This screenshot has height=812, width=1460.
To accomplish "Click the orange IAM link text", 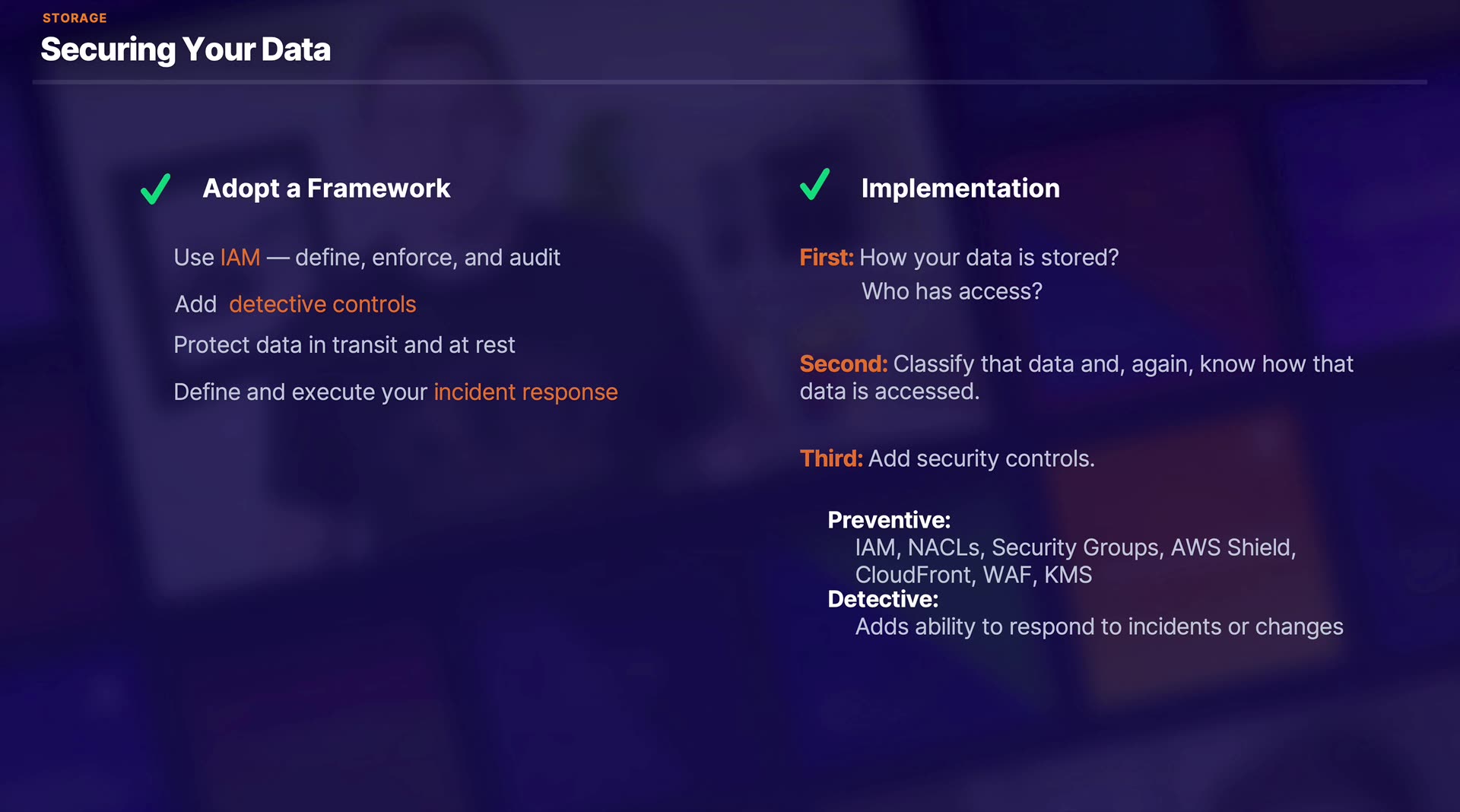I will pyautogui.click(x=240, y=258).
